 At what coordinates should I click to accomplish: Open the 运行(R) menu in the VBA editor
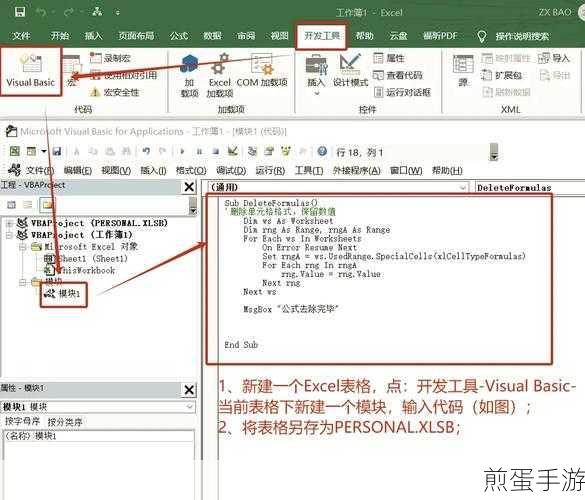tap(270, 171)
